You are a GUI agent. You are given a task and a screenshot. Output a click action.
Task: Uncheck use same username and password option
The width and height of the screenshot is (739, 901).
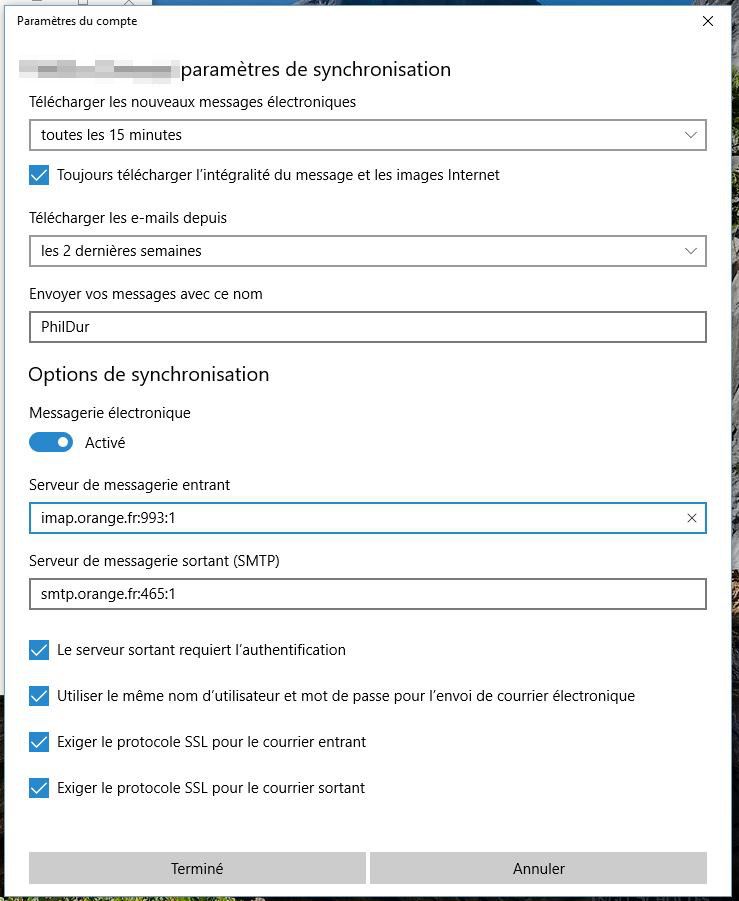tap(39, 696)
